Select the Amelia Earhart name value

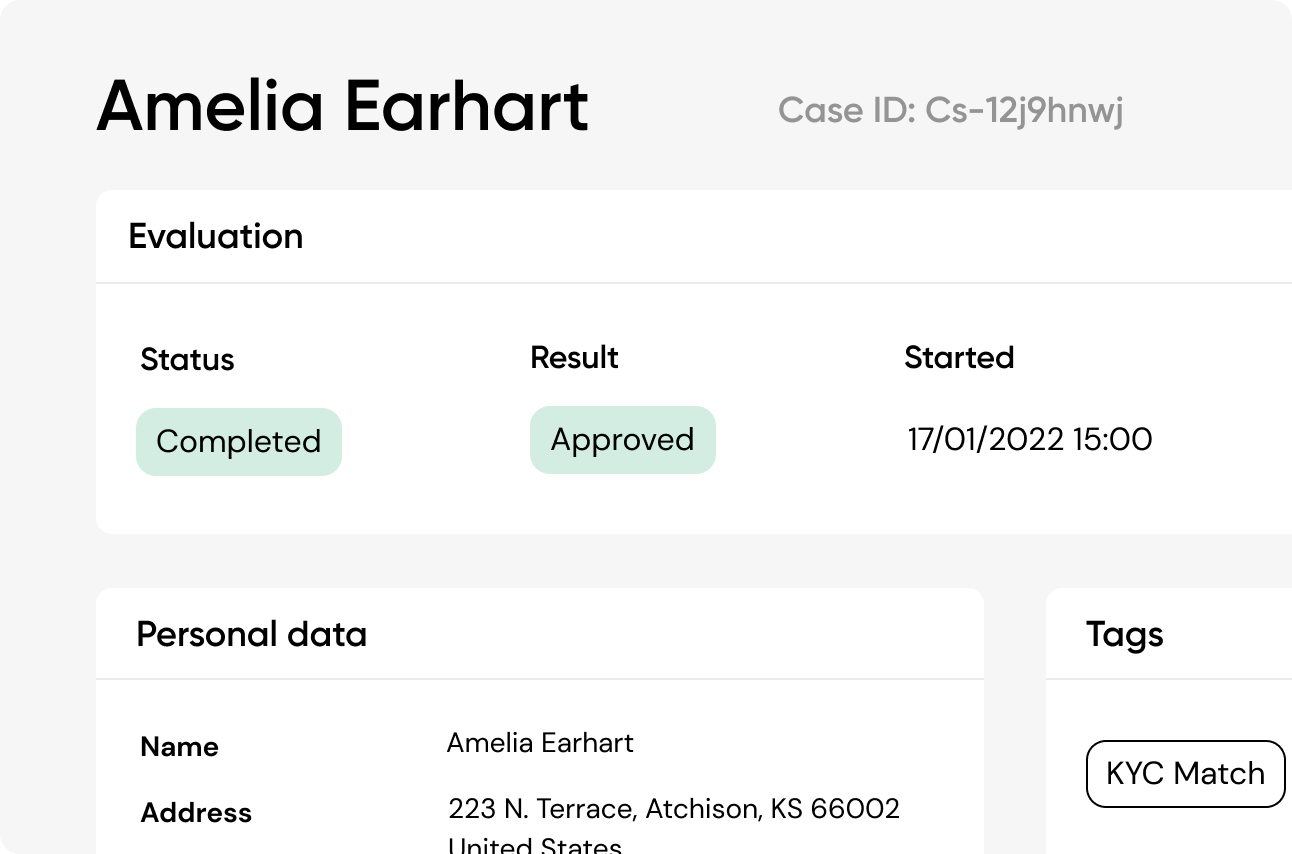[x=540, y=743]
